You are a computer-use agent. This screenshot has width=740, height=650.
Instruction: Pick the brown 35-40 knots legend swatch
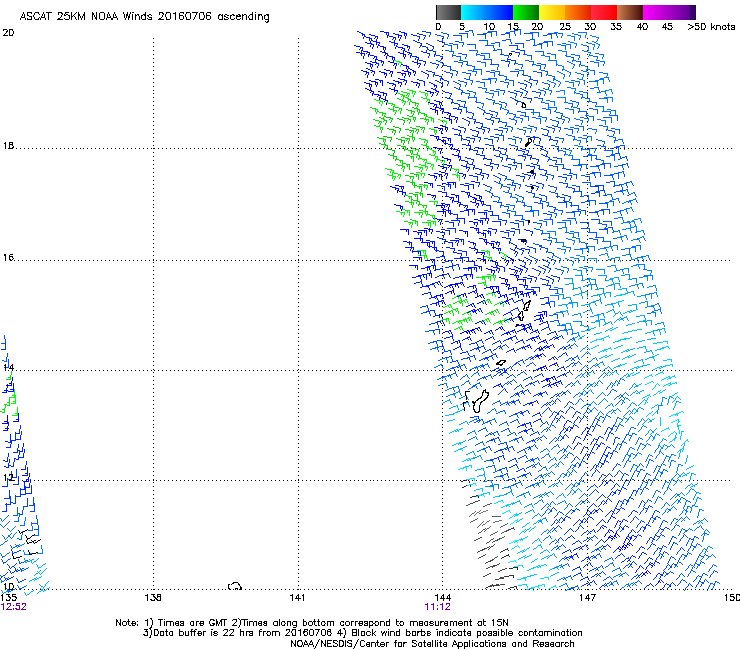(630, 12)
